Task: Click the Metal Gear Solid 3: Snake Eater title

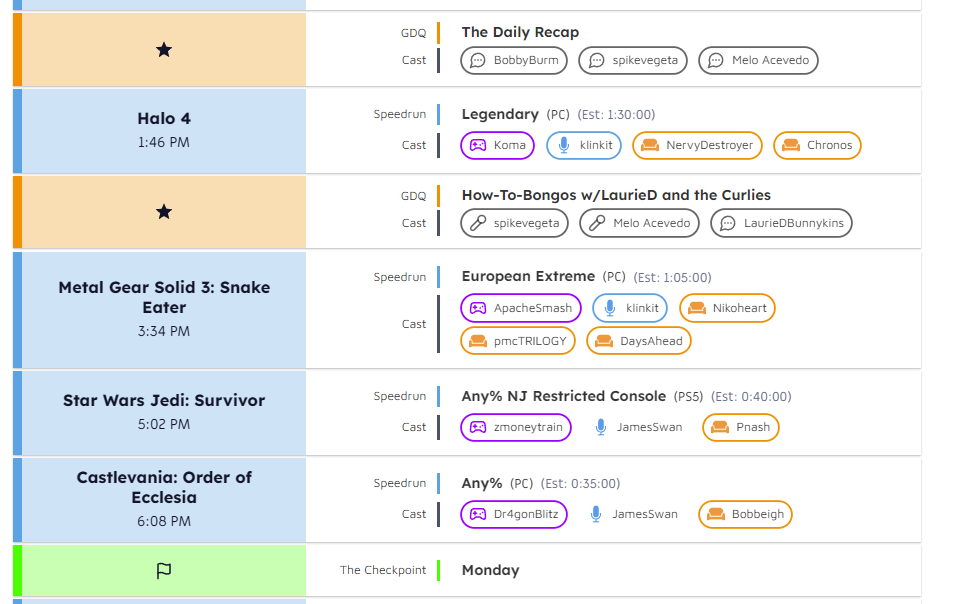Action: 164,297
